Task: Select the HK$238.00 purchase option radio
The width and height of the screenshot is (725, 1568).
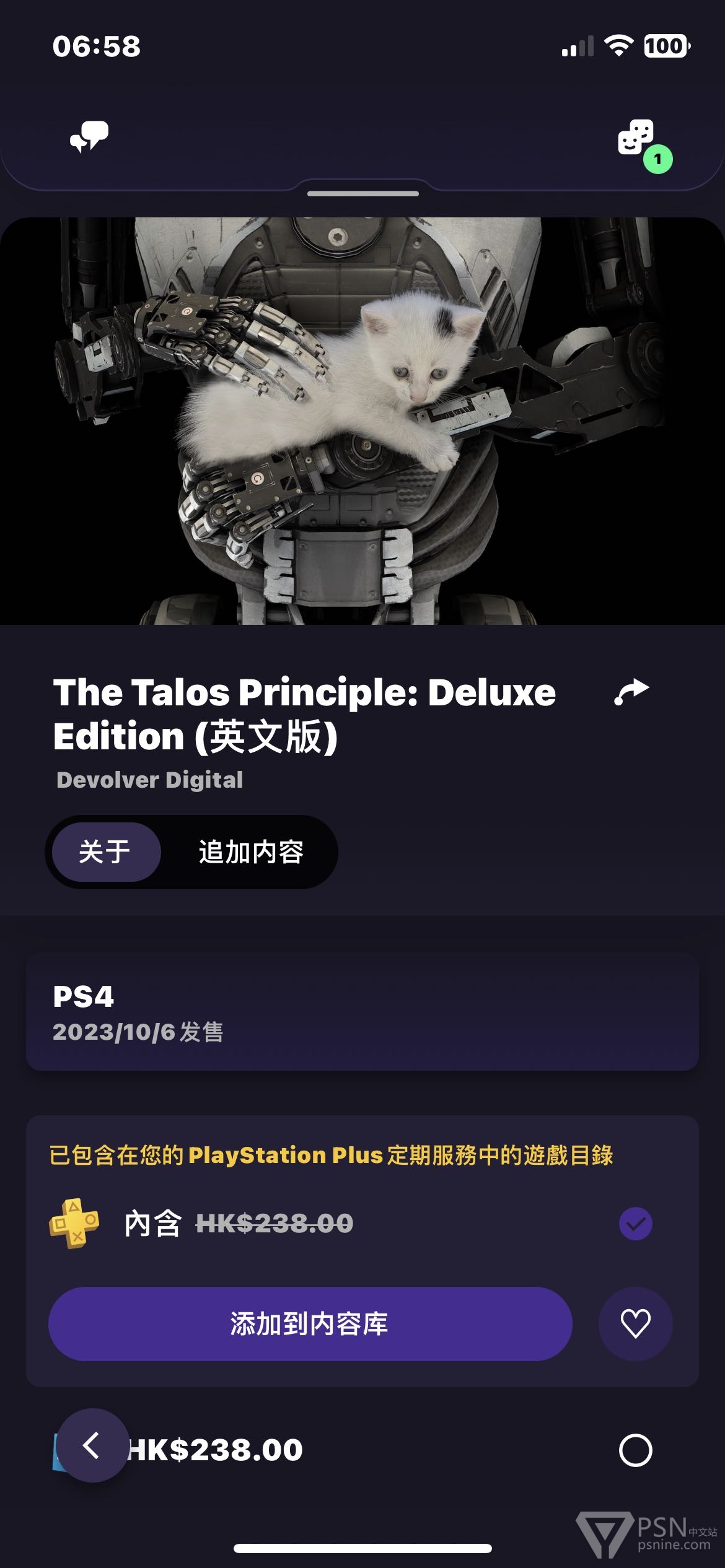Action: (635, 1450)
